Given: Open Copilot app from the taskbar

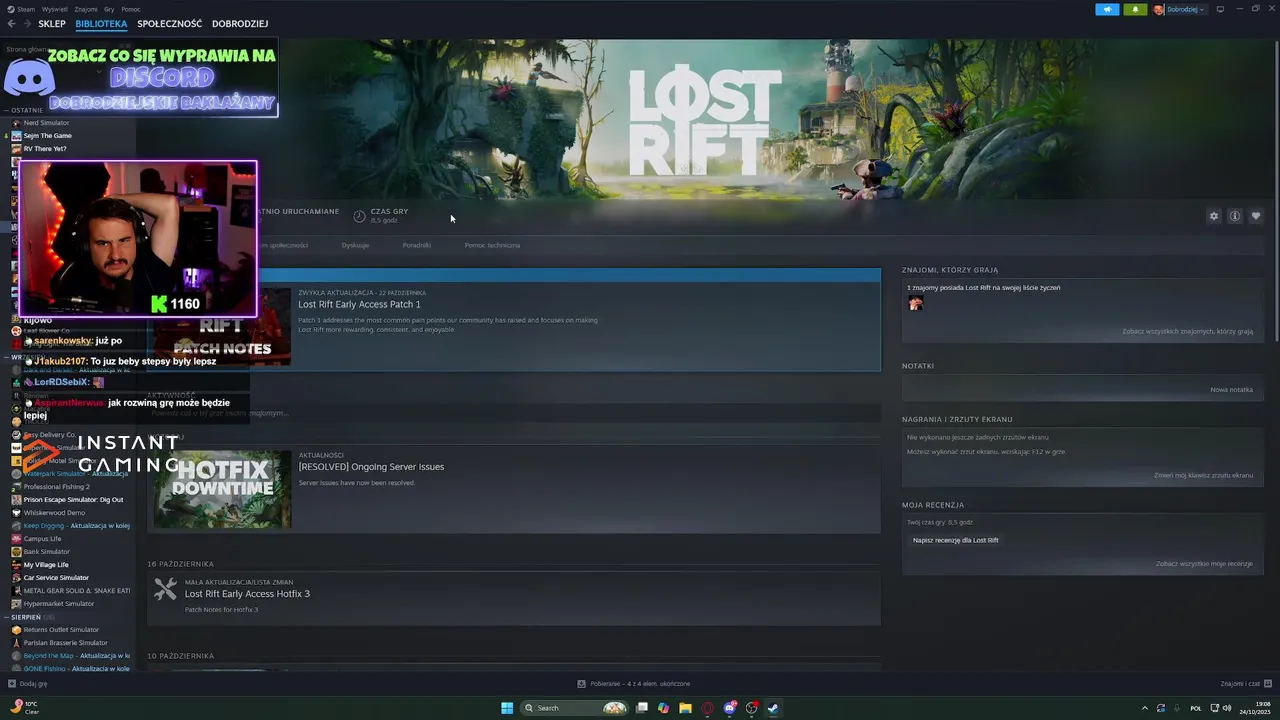Looking at the screenshot, I should pyautogui.click(x=663, y=708).
